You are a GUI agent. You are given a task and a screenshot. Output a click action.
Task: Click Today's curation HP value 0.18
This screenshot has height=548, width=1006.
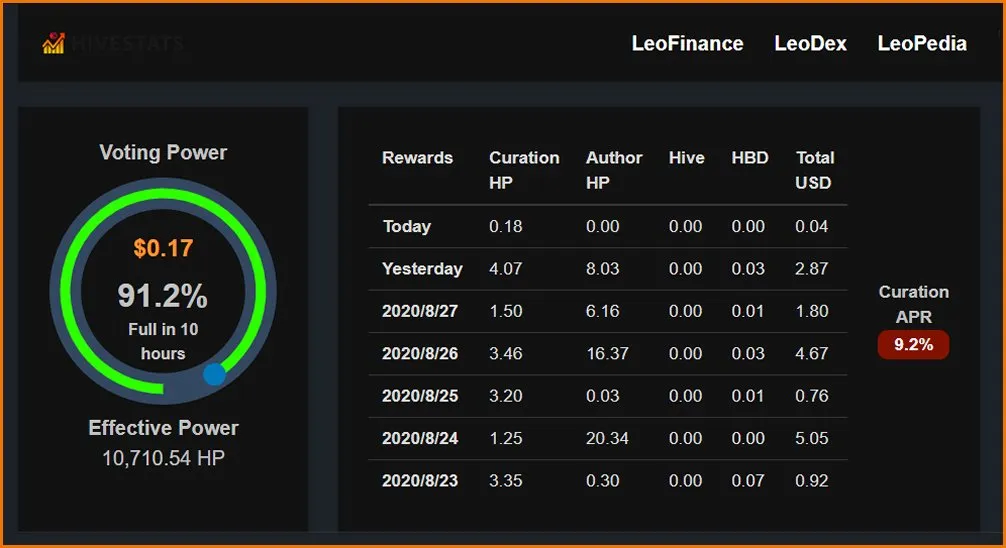pos(506,227)
